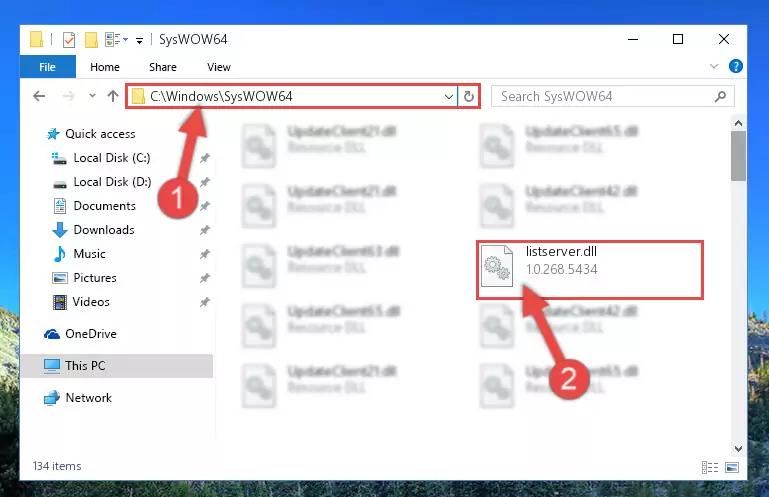Click the pin icon beside Local Disk (D:)

click(205, 182)
